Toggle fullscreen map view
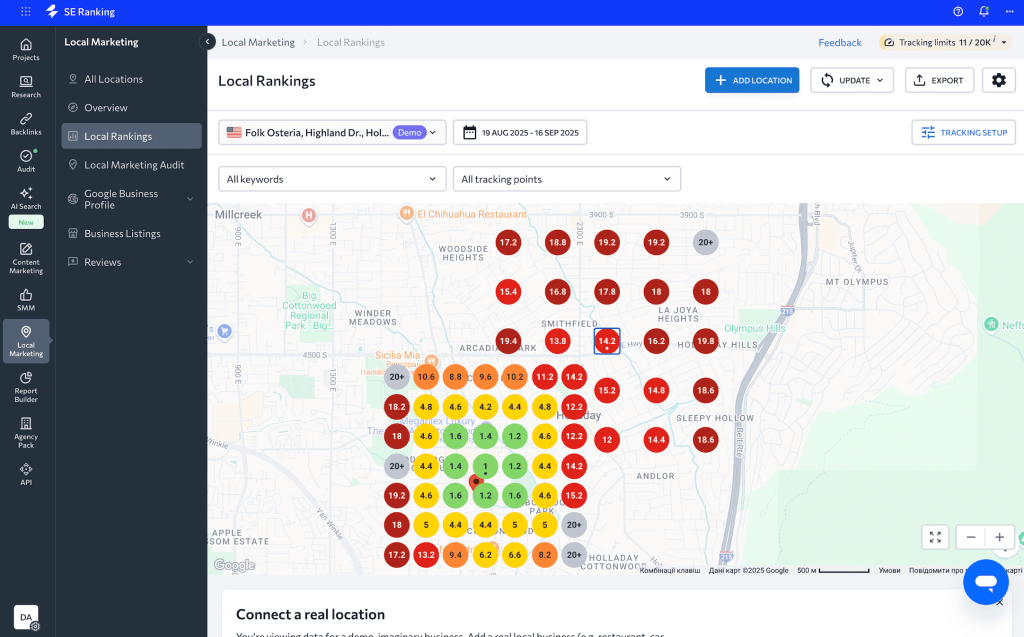This screenshot has width=1024, height=637. pos(935,537)
